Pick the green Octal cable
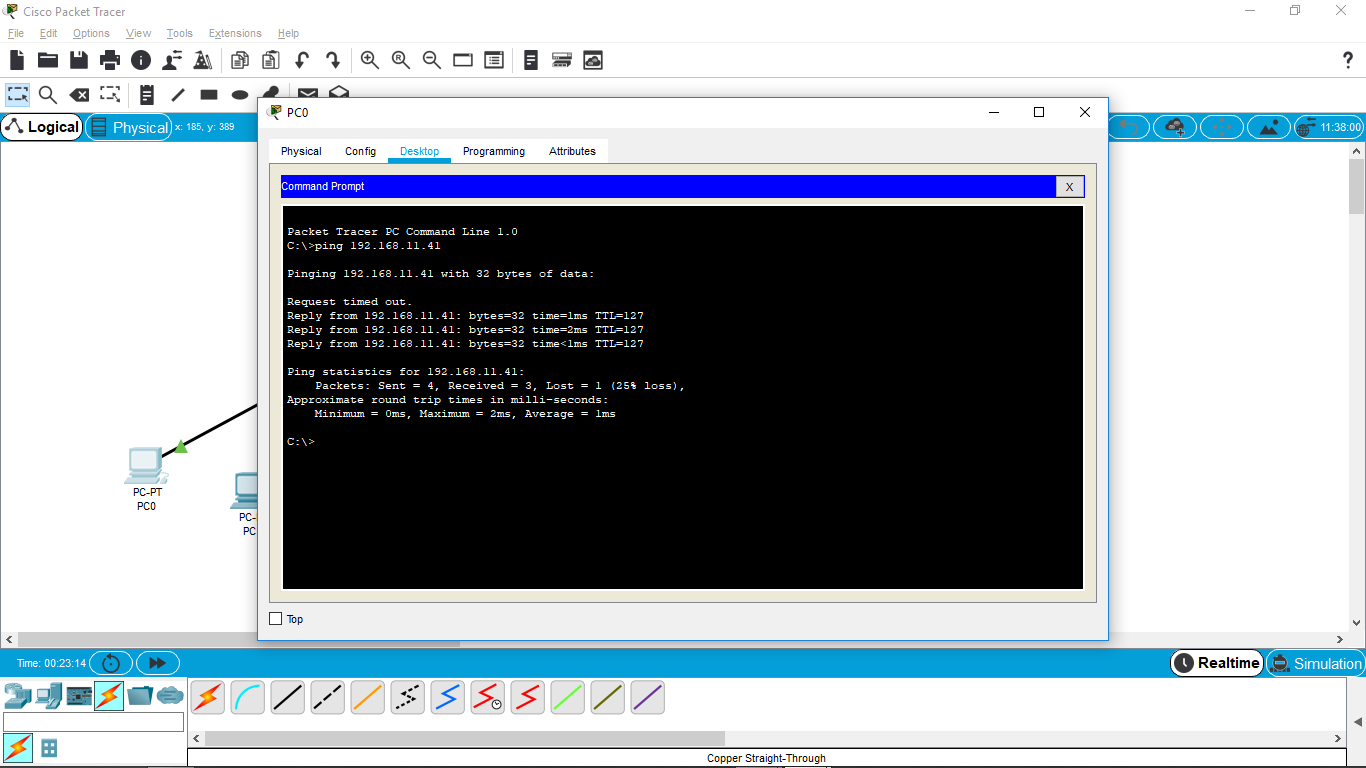The height and width of the screenshot is (768, 1366). (x=568, y=697)
